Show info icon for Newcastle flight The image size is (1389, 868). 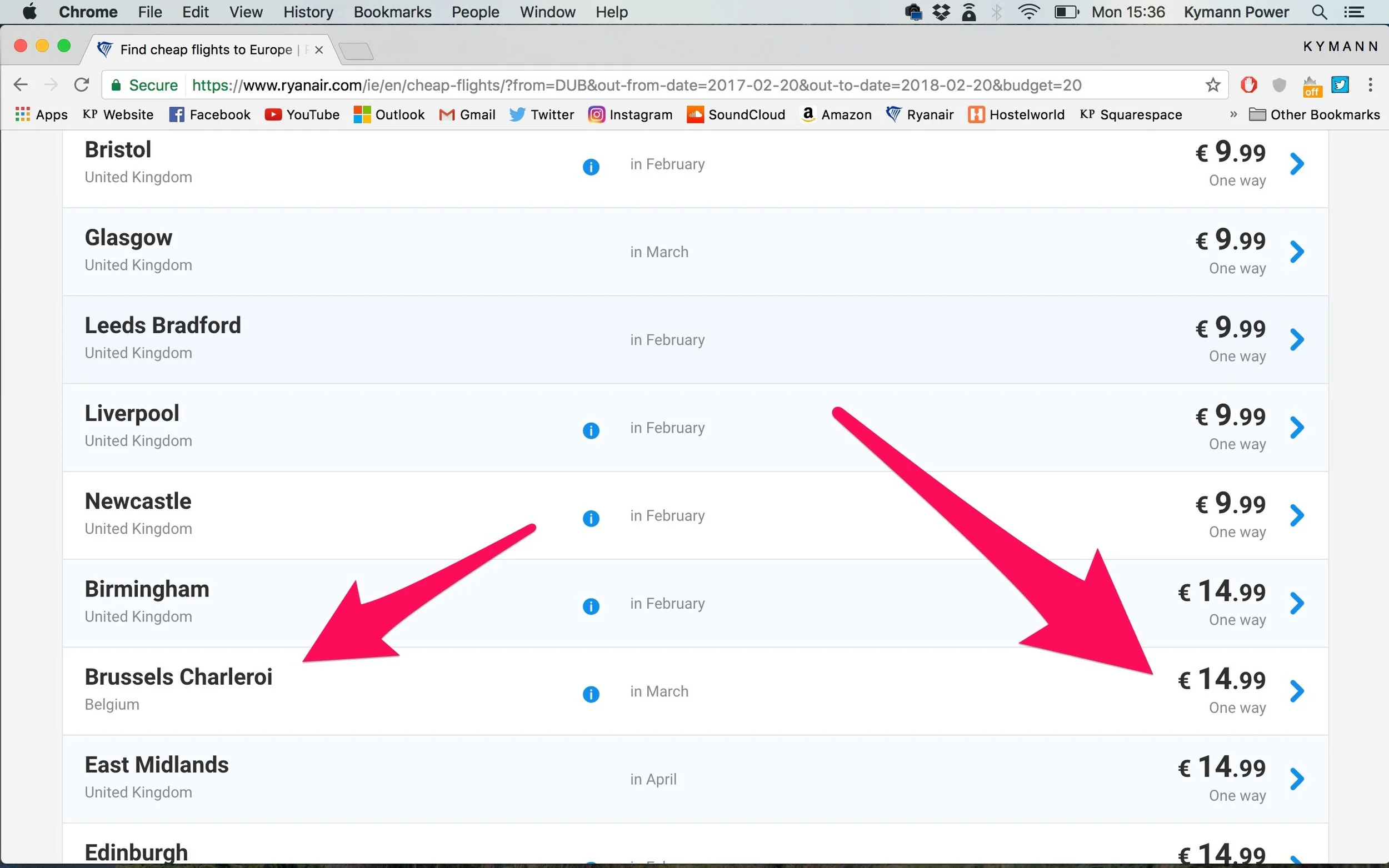tap(591, 518)
